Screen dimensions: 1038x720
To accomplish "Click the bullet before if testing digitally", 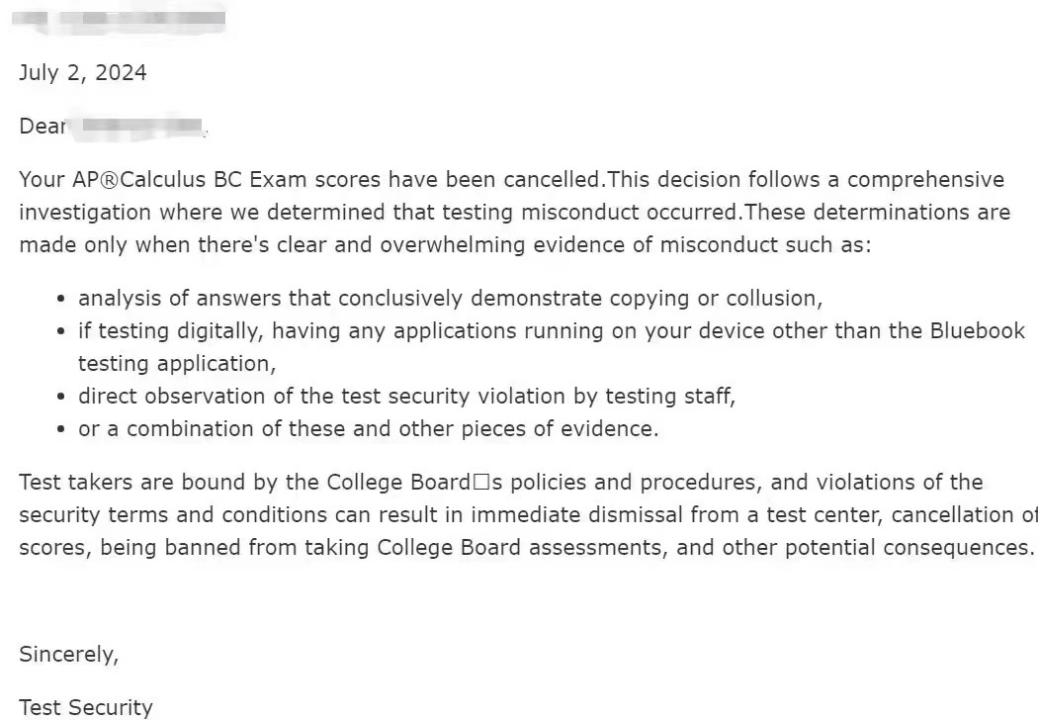I will (x=62, y=332).
